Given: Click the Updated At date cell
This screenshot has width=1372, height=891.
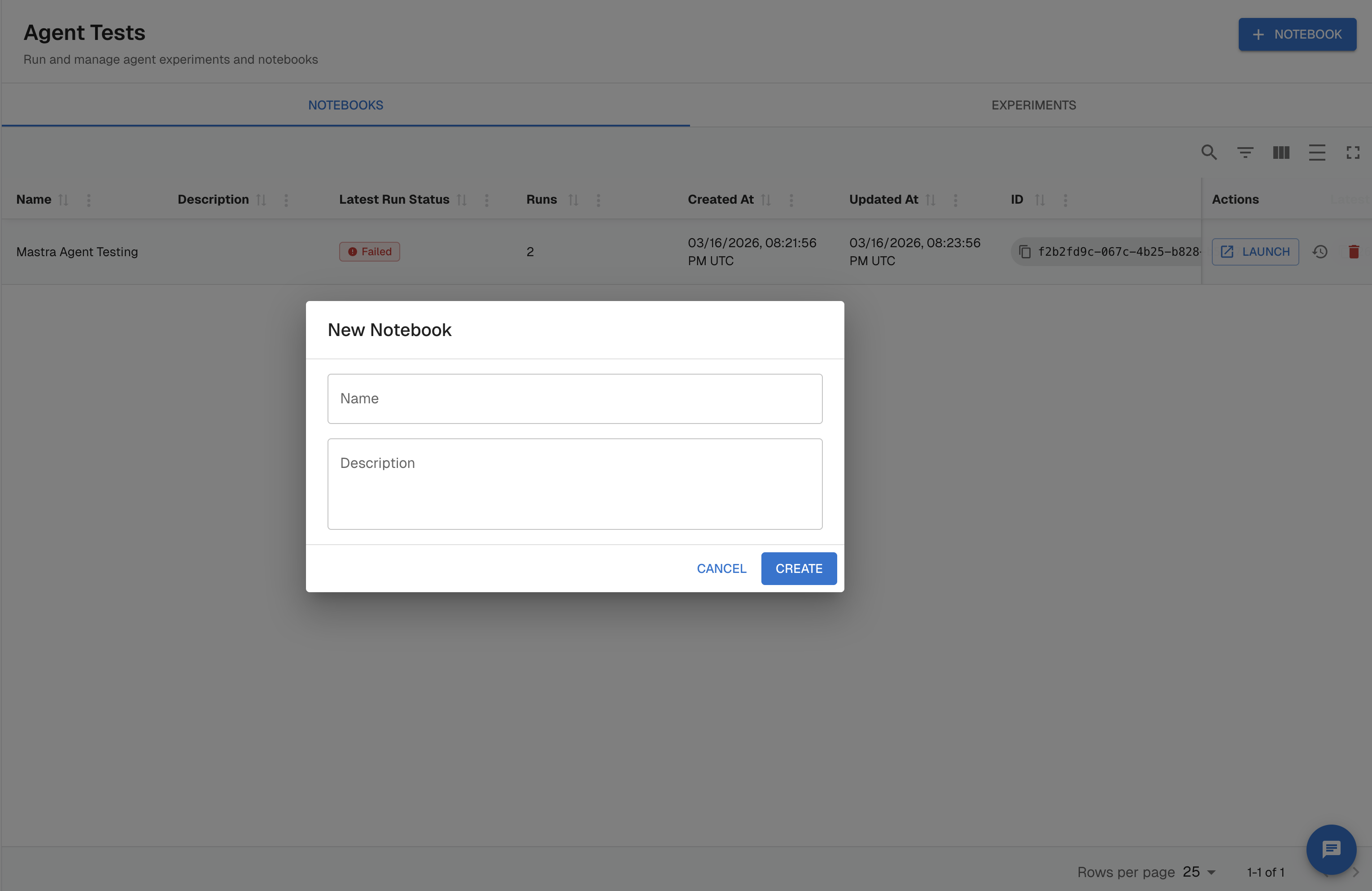Looking at the screenshot, I should pyautogui.click(x=914, y=252).
